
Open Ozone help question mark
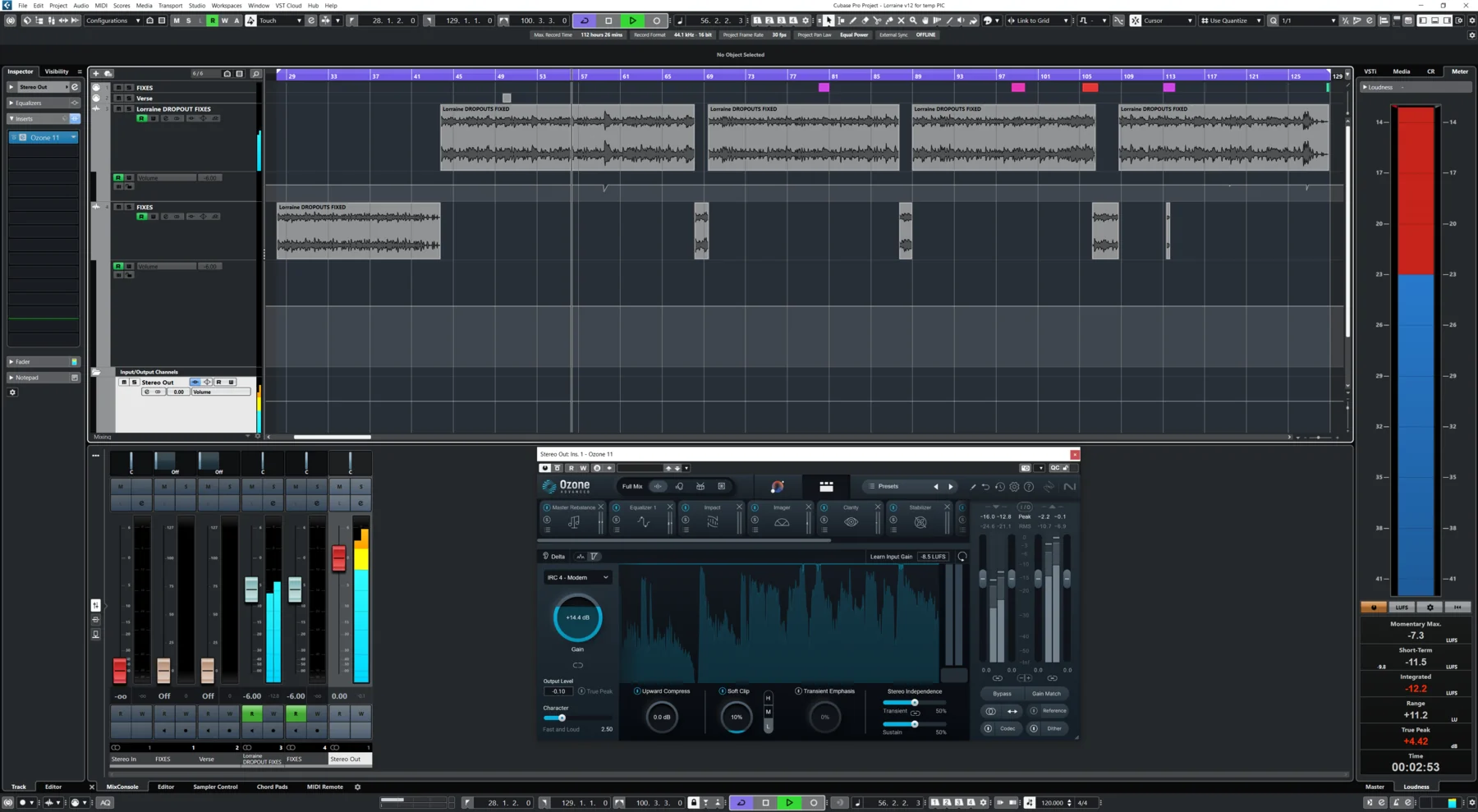[1029, 487]
